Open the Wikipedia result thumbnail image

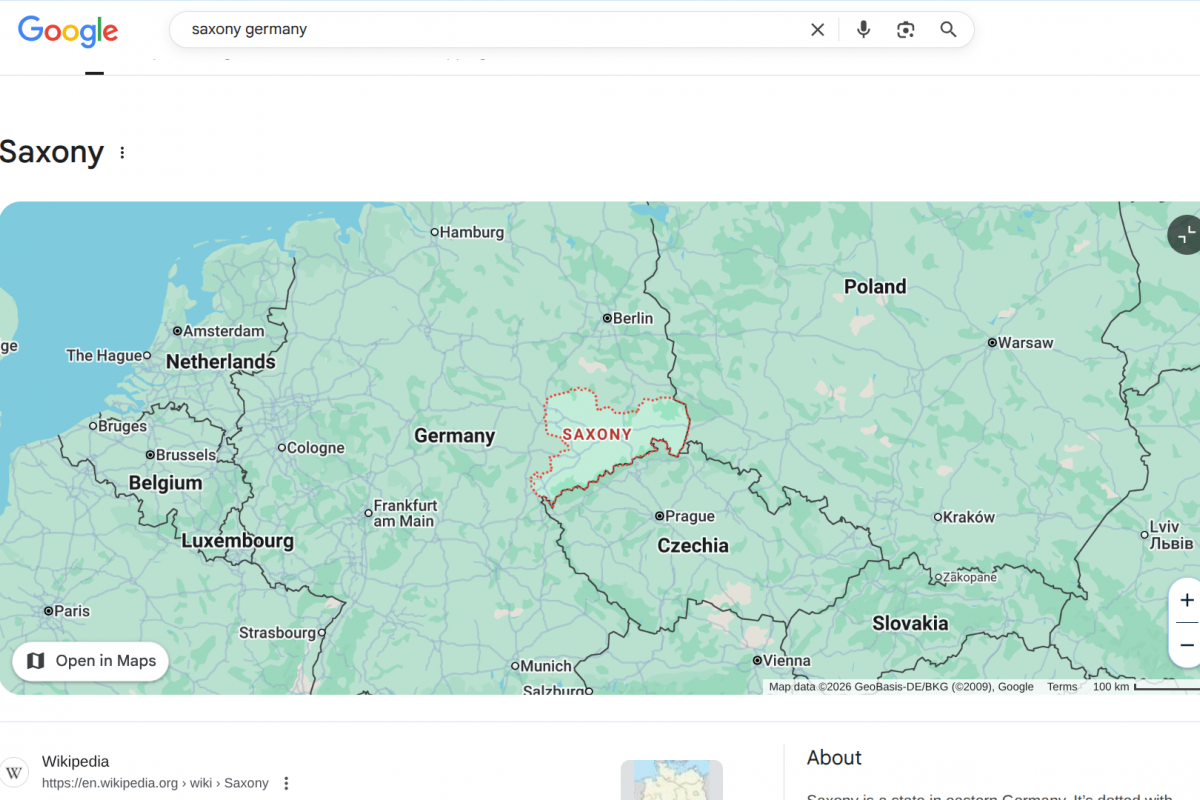click(671, 780)
